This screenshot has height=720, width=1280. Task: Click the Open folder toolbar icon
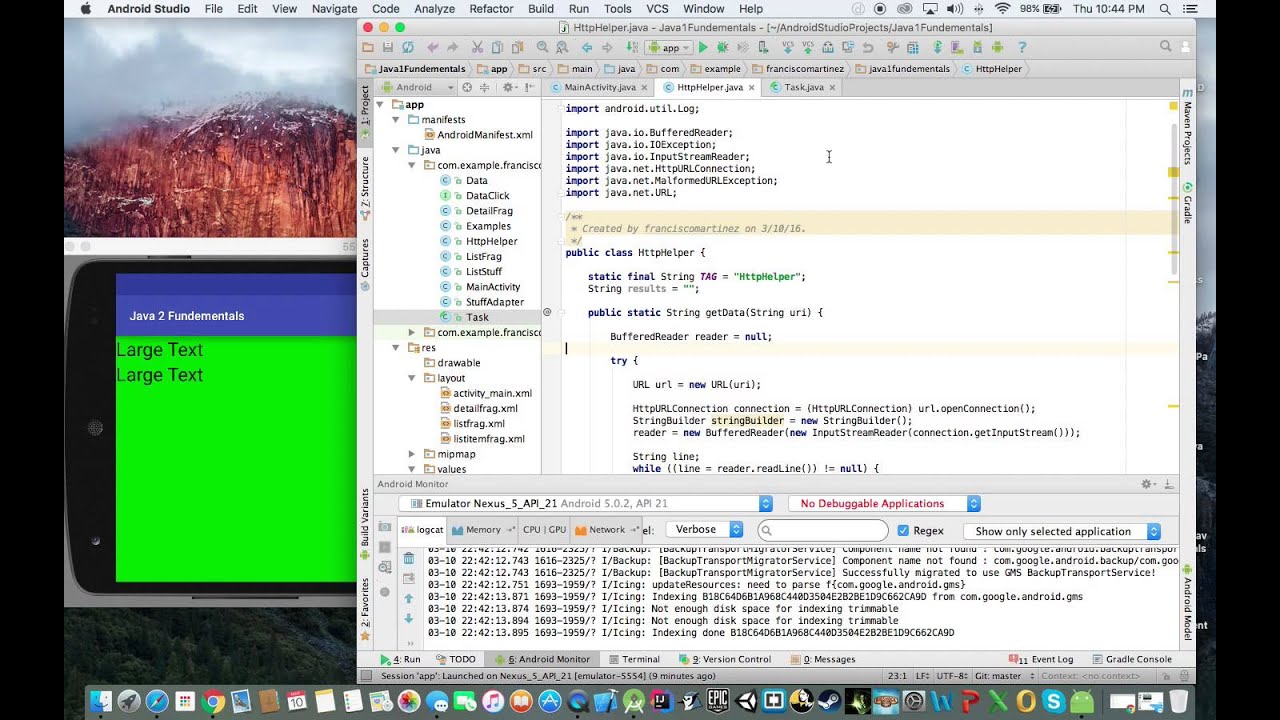click(x=368, y=47)
